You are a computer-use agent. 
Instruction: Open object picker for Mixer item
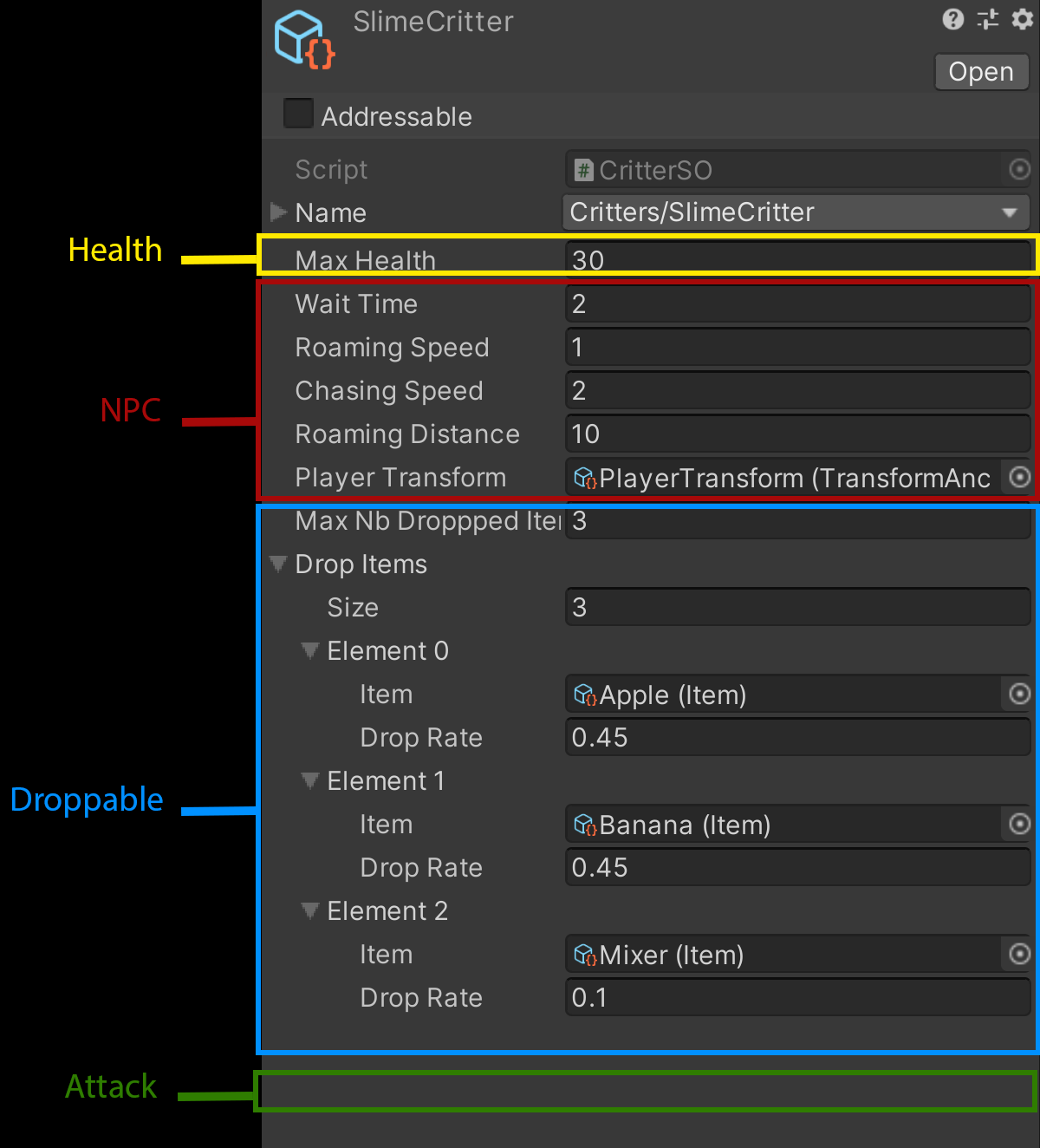point(1020,954)
